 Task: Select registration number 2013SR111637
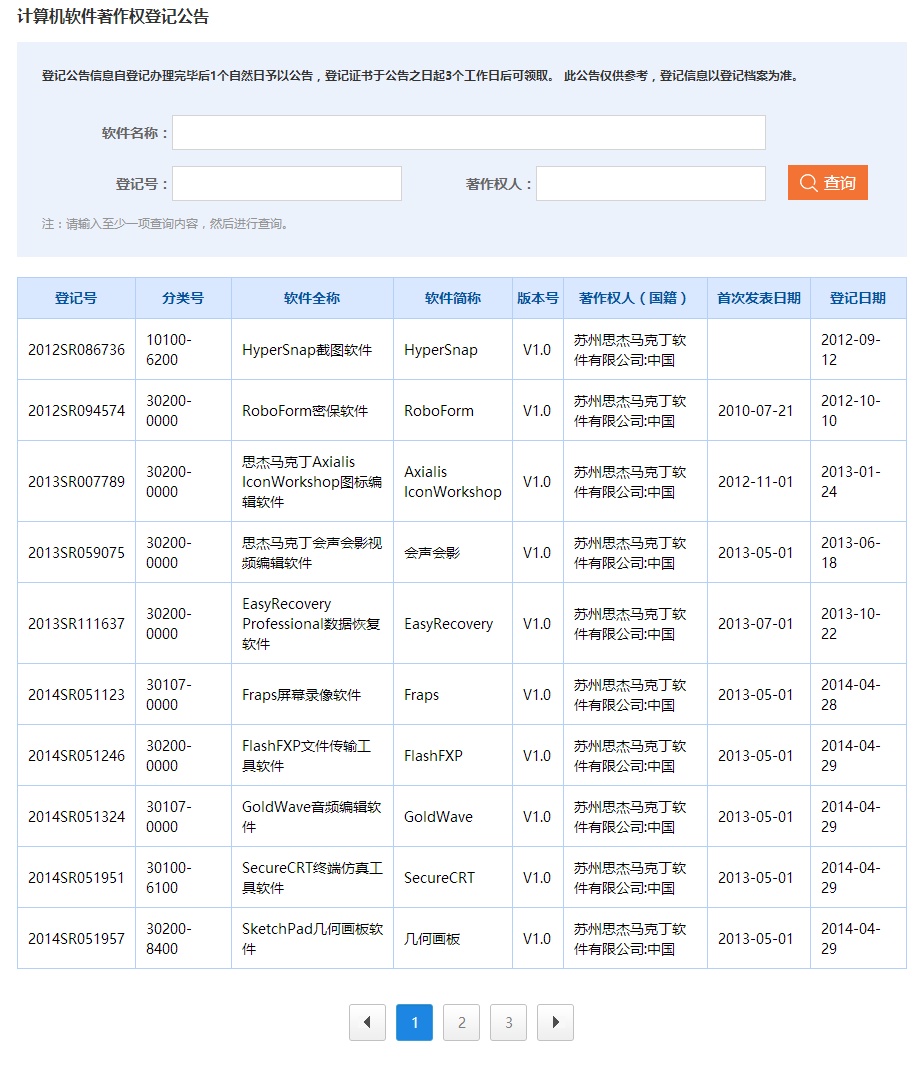(x=76, y=624)
